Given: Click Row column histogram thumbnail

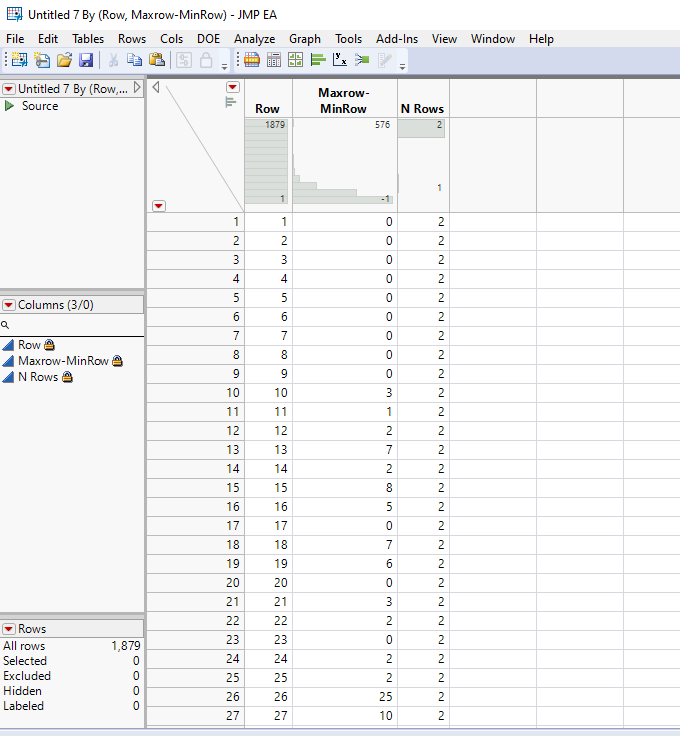Looking at the screenshot, I should (266, 161).
